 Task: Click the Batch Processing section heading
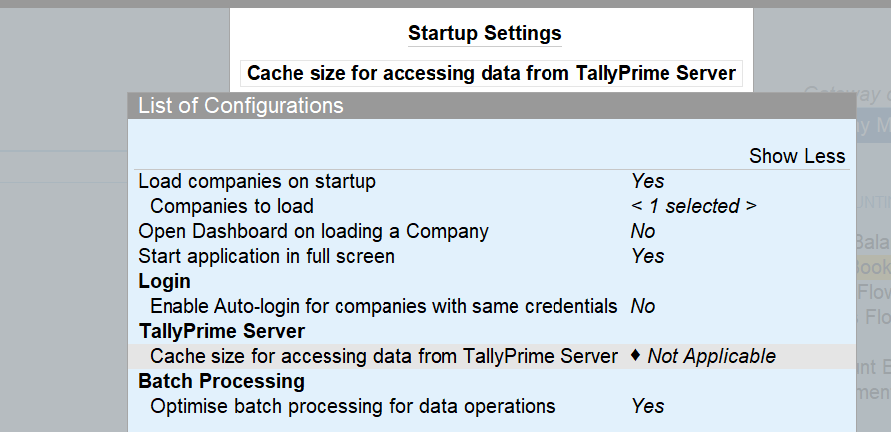[221, 381]
